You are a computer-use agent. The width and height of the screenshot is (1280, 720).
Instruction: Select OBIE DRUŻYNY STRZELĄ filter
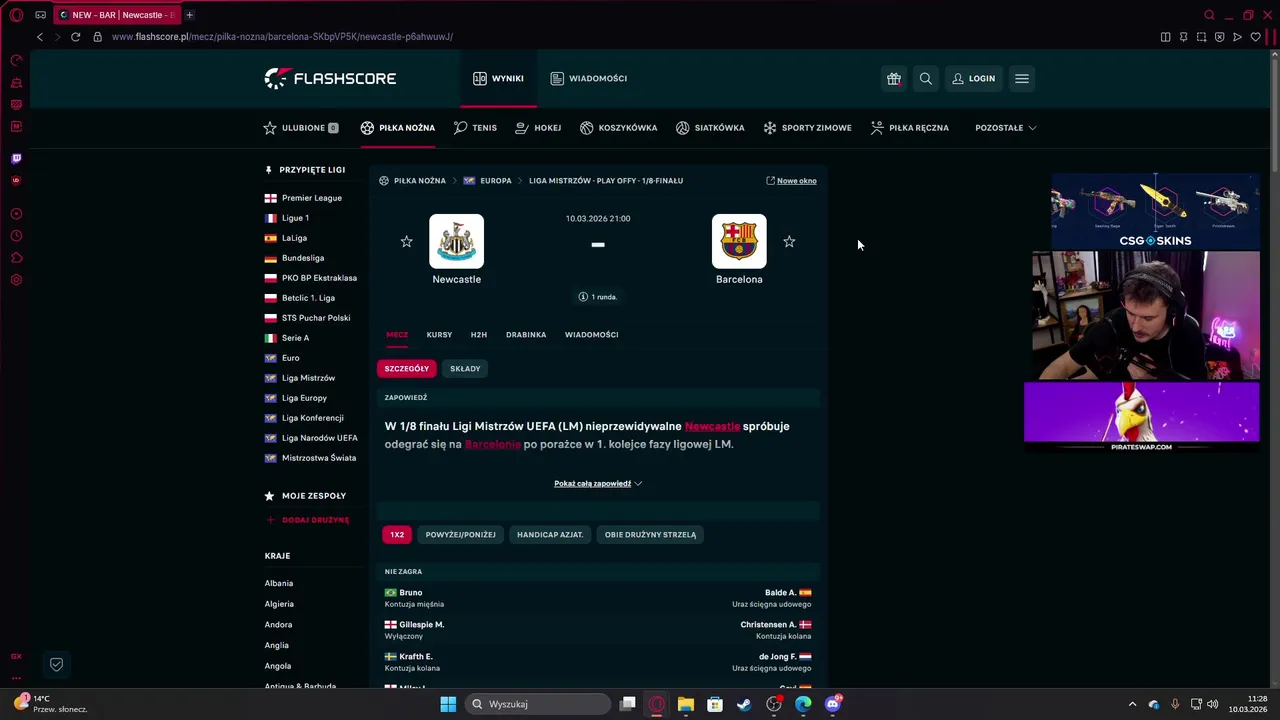[650, 535]
